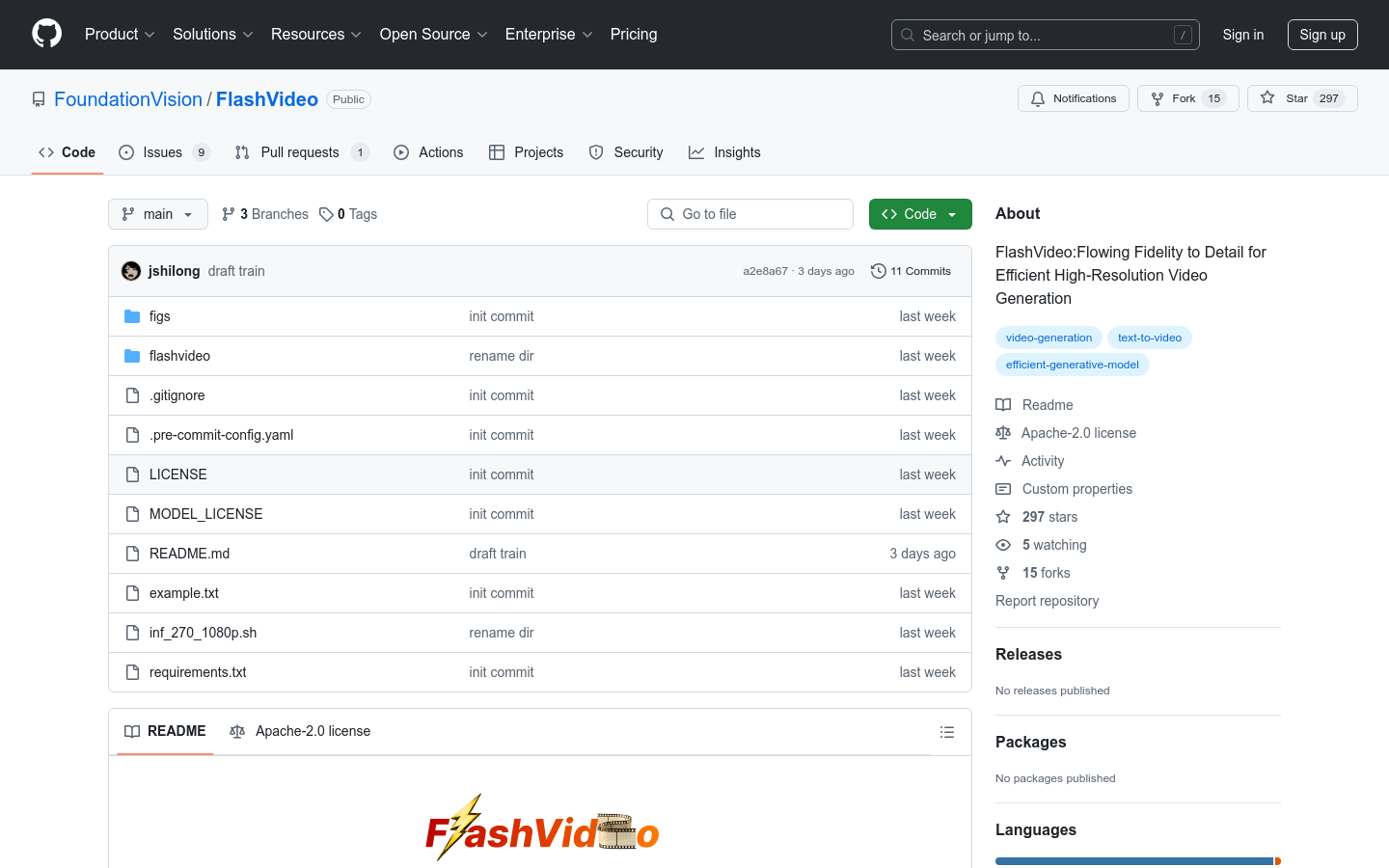Click the pulse icon beside Activity
Image resolution: width=1389 pixels, height=868 pixels.
[x=1003, y=461]
